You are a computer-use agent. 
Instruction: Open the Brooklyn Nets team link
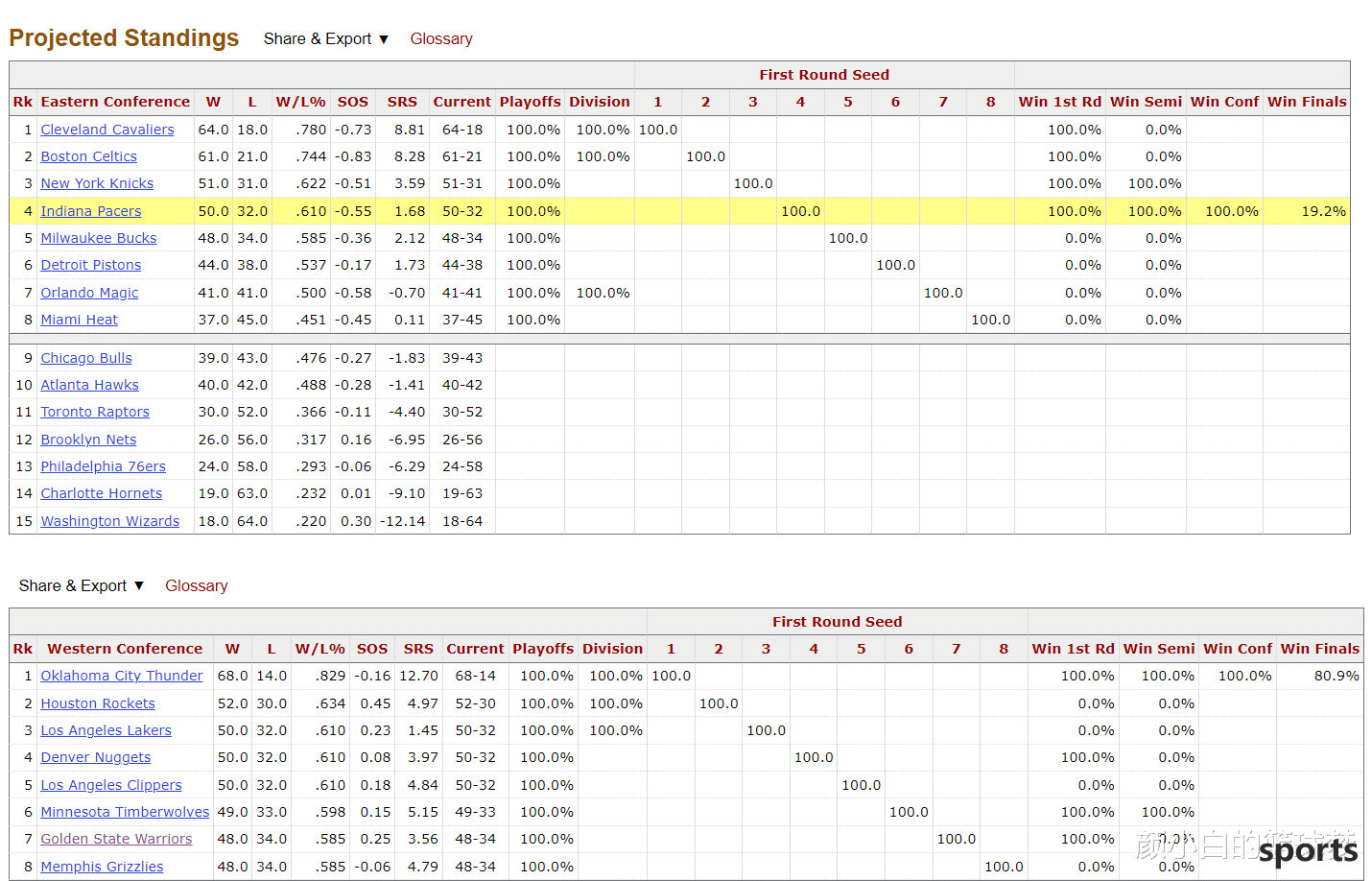[x=88, y=440]
